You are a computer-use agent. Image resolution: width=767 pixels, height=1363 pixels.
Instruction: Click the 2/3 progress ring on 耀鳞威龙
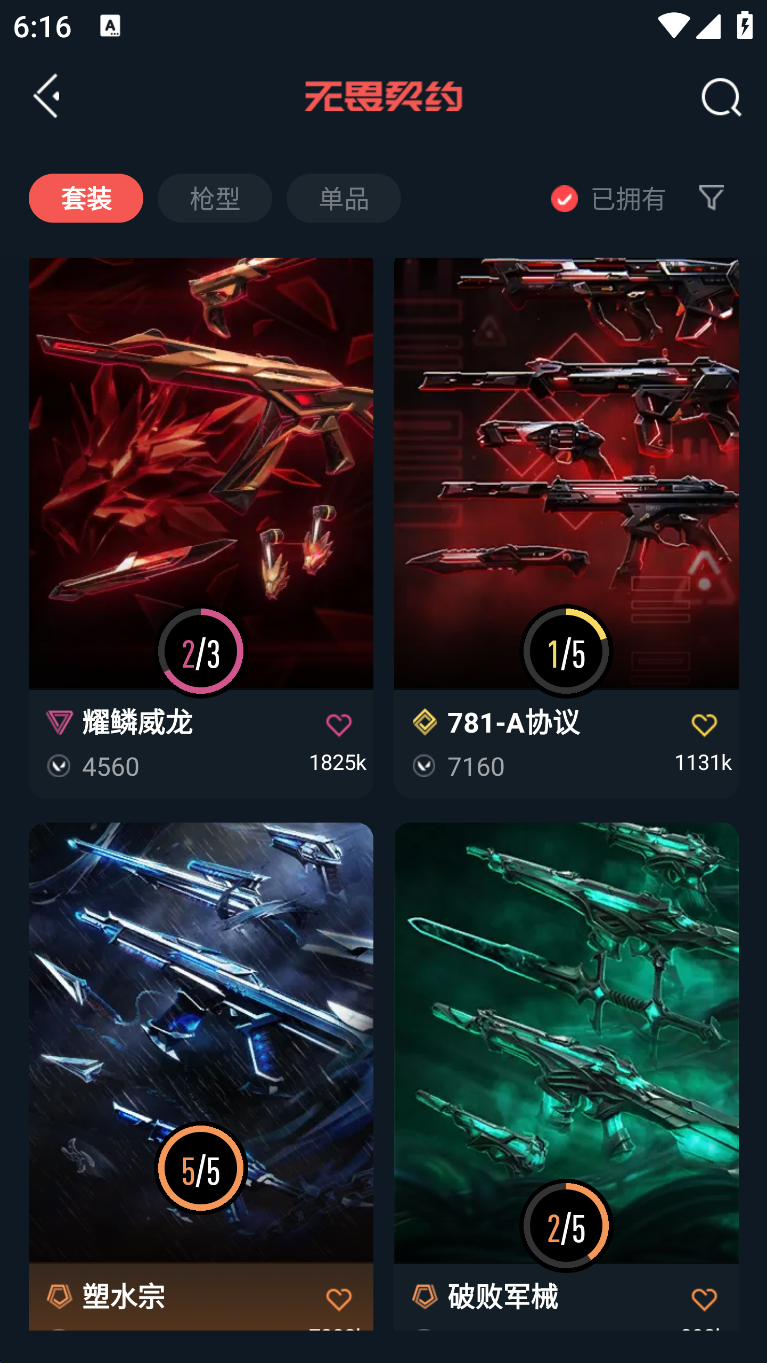coord(201,652)
